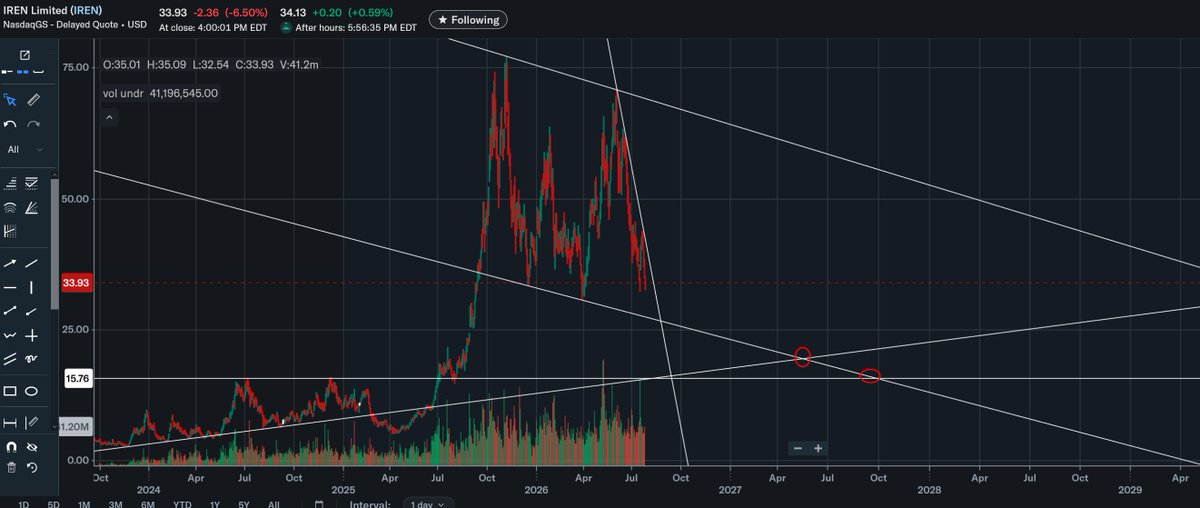Select the vertical line tool

pos(32,287)
